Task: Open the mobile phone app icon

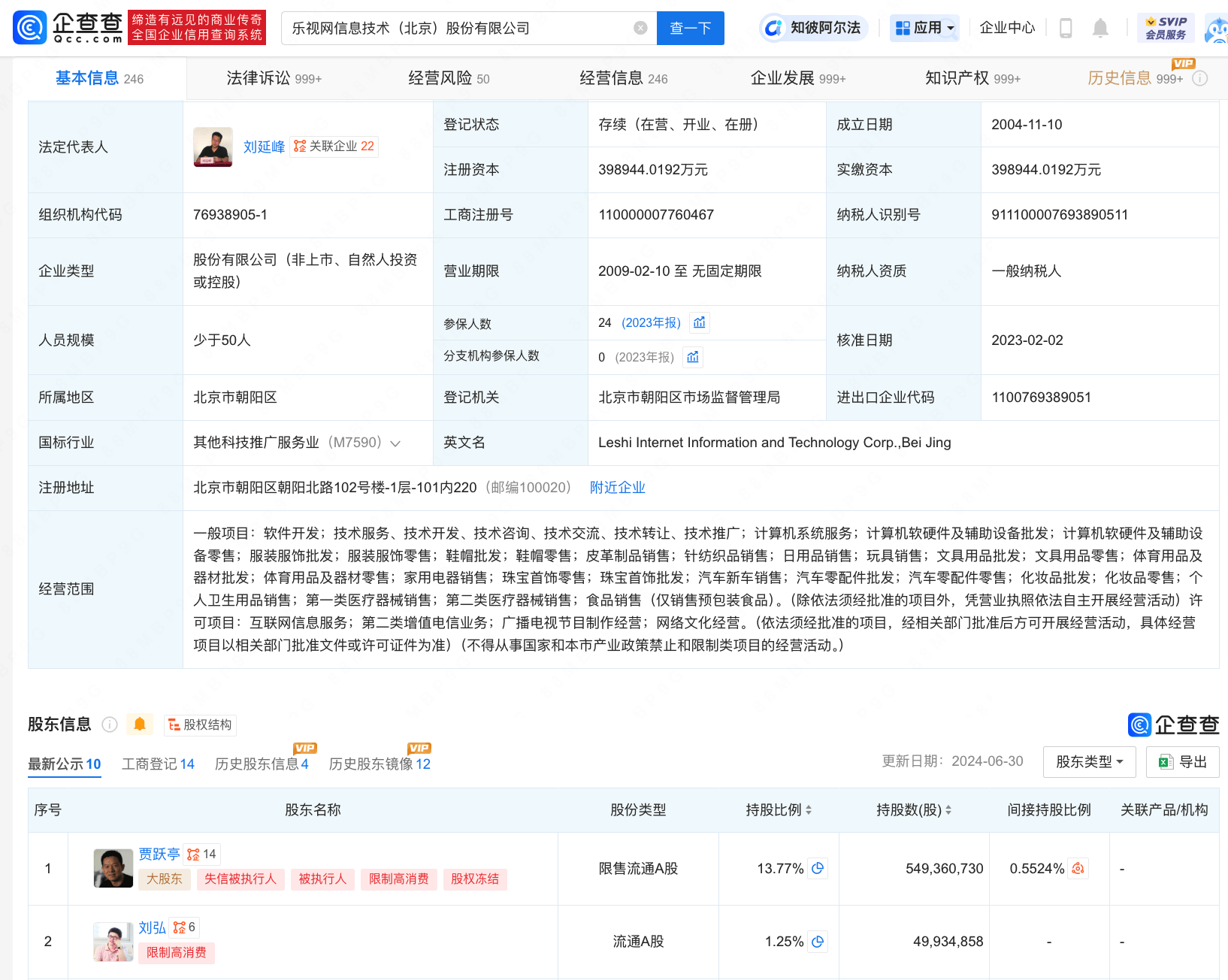Action: pyautogui.click(x=1065, y=28)
